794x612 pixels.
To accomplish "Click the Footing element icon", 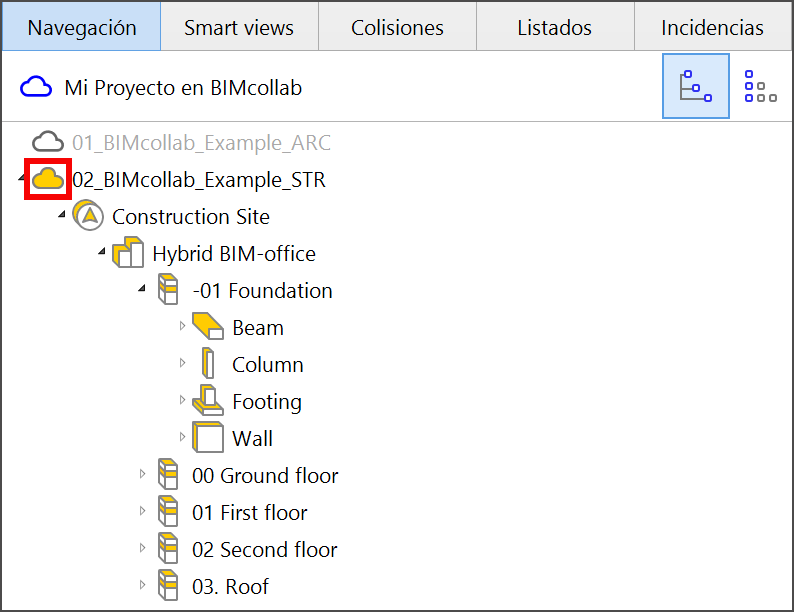I will tap(208, 400).
